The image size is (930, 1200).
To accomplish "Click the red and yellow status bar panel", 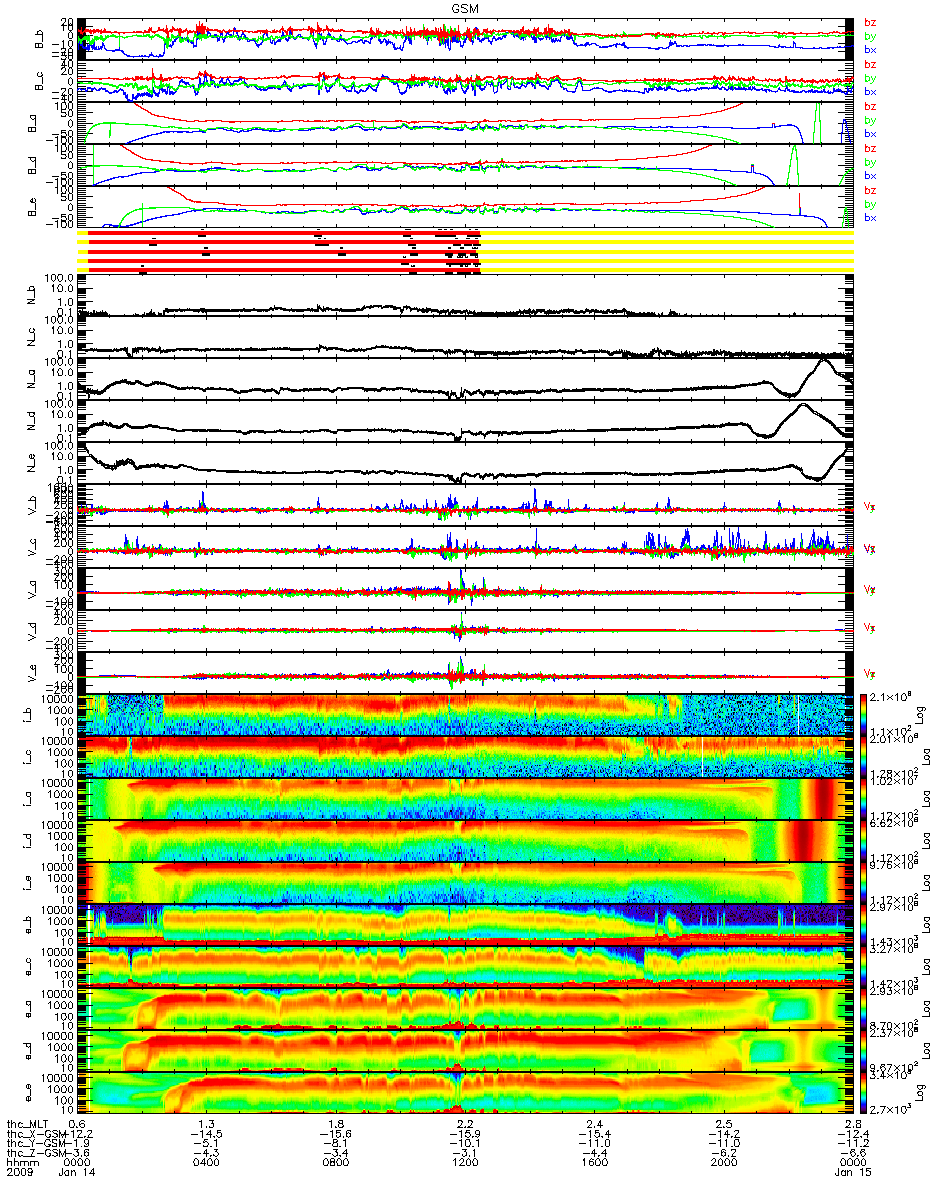I will click(467, 251).
